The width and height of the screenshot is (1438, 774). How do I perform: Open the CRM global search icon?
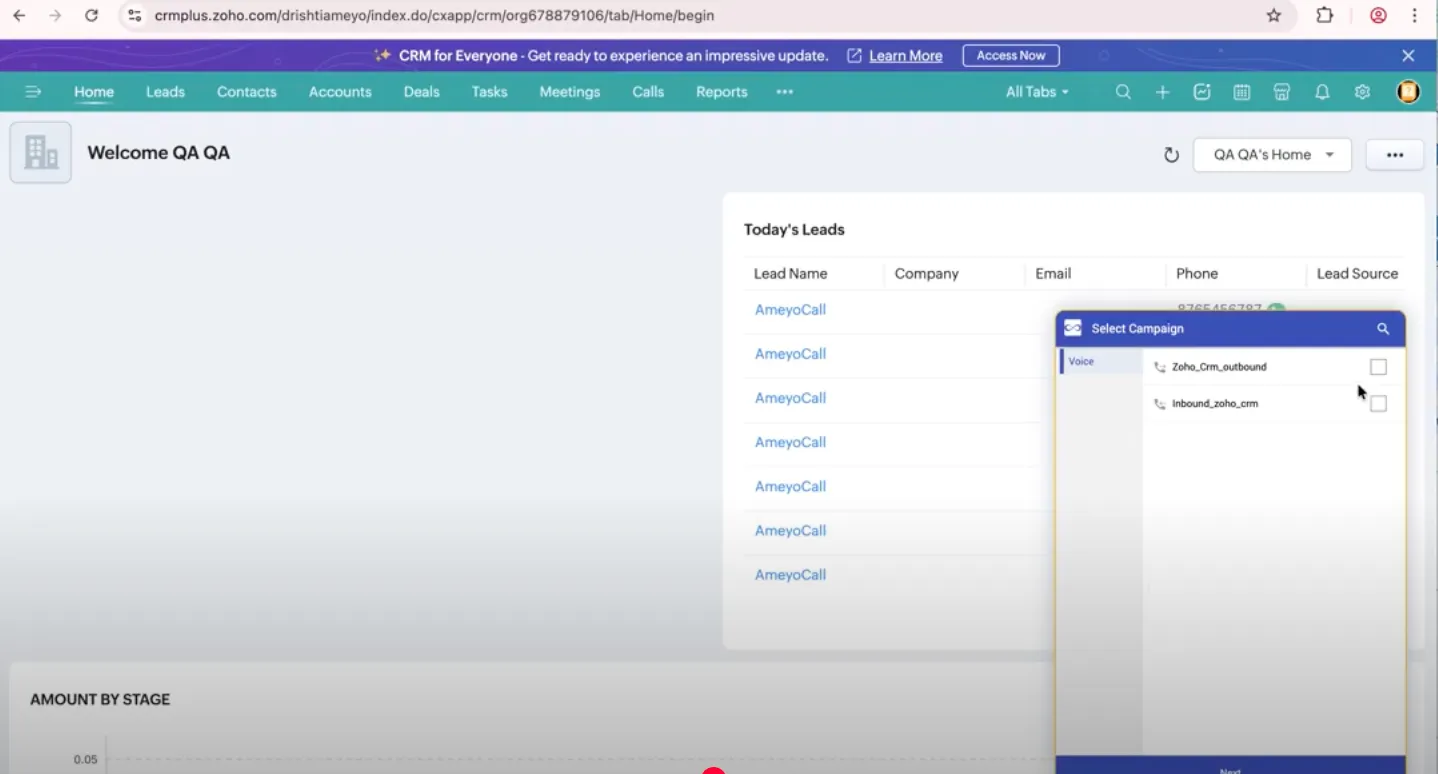coord(1123,92)
